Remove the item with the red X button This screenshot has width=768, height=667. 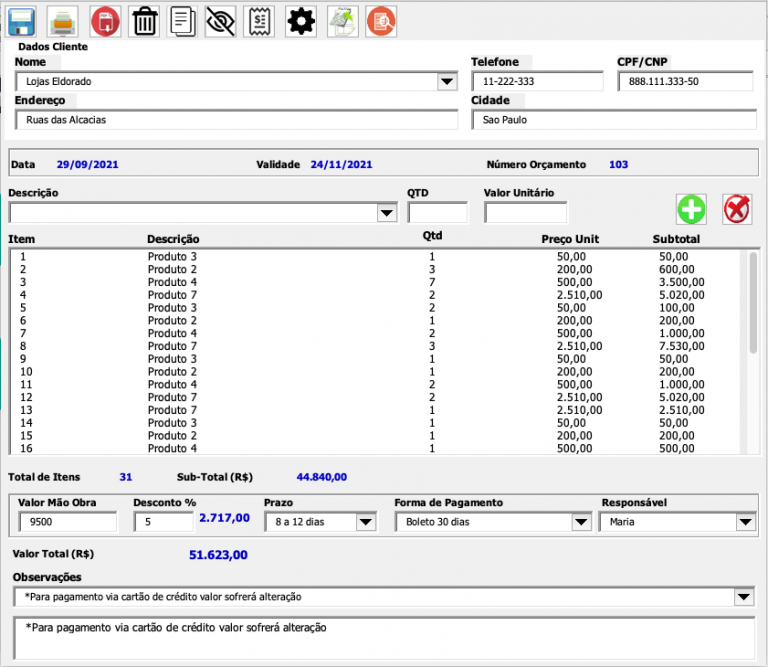click(737, 209)
